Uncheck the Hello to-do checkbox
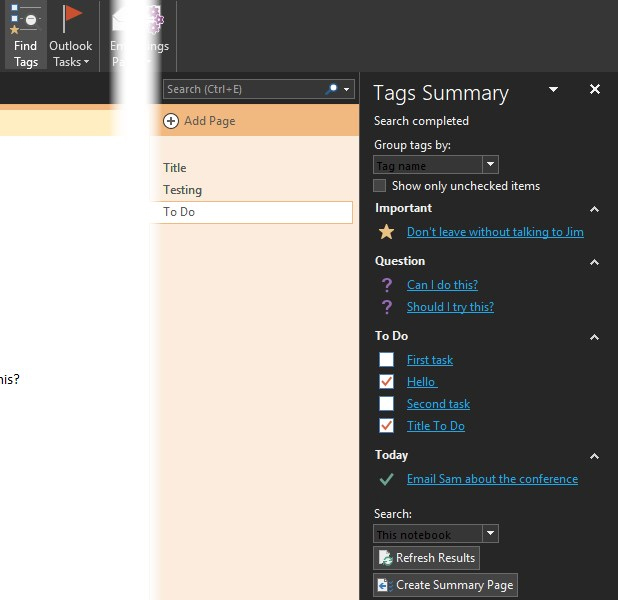This screenshot has width=618, height=600. [x=387, y=382]
